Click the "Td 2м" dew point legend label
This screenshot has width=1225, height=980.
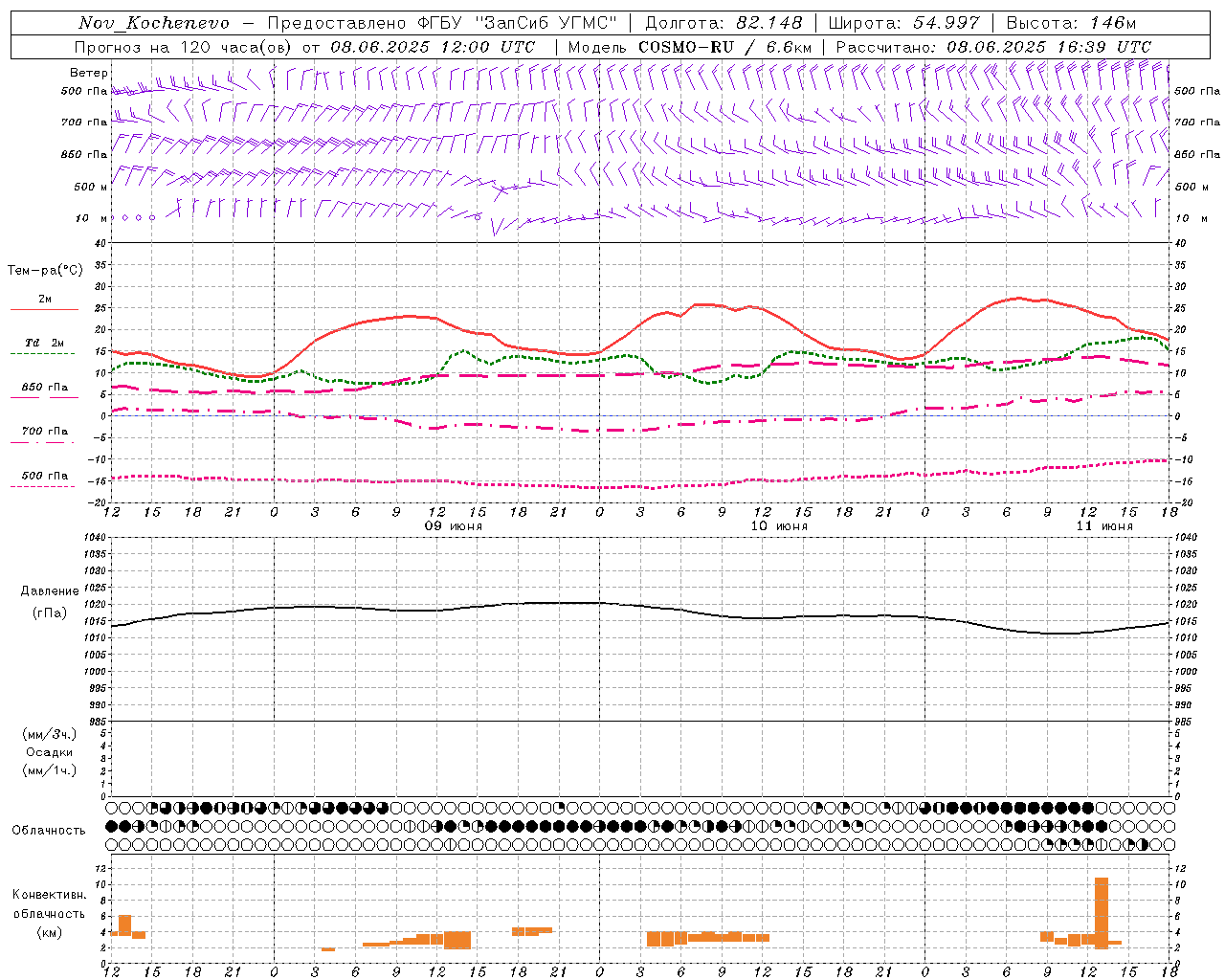(45, 343)
